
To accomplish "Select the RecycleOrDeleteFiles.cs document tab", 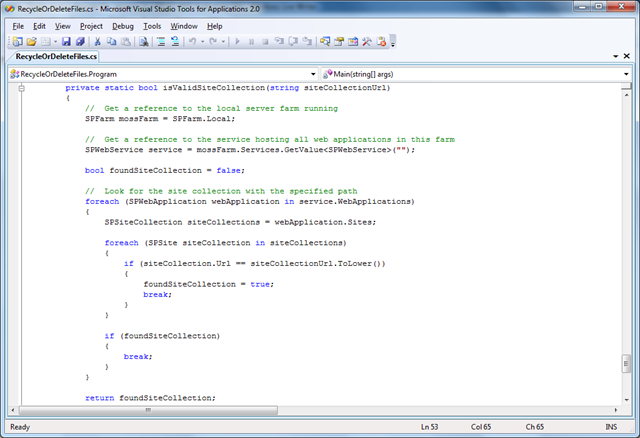I will [x=55, y=57].
